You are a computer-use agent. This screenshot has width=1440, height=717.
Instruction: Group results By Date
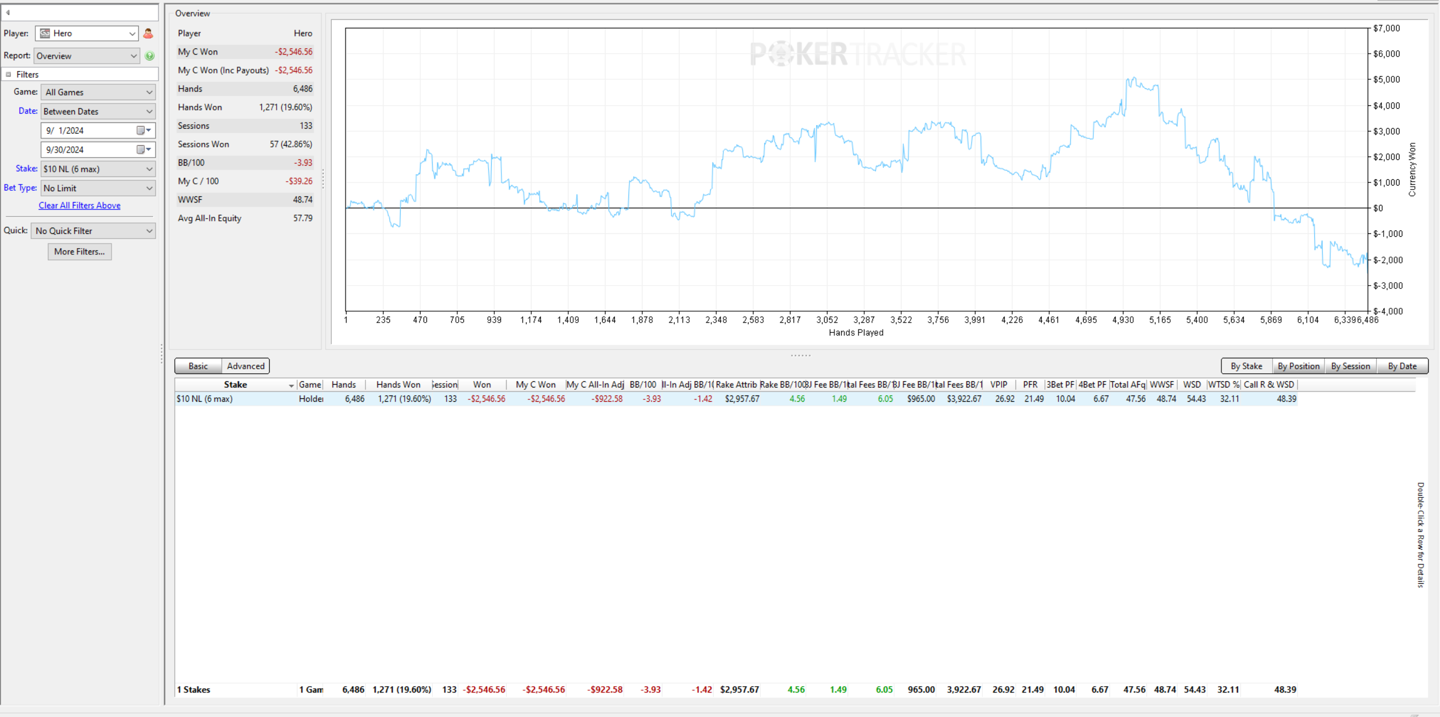(x=1402, y=366)
